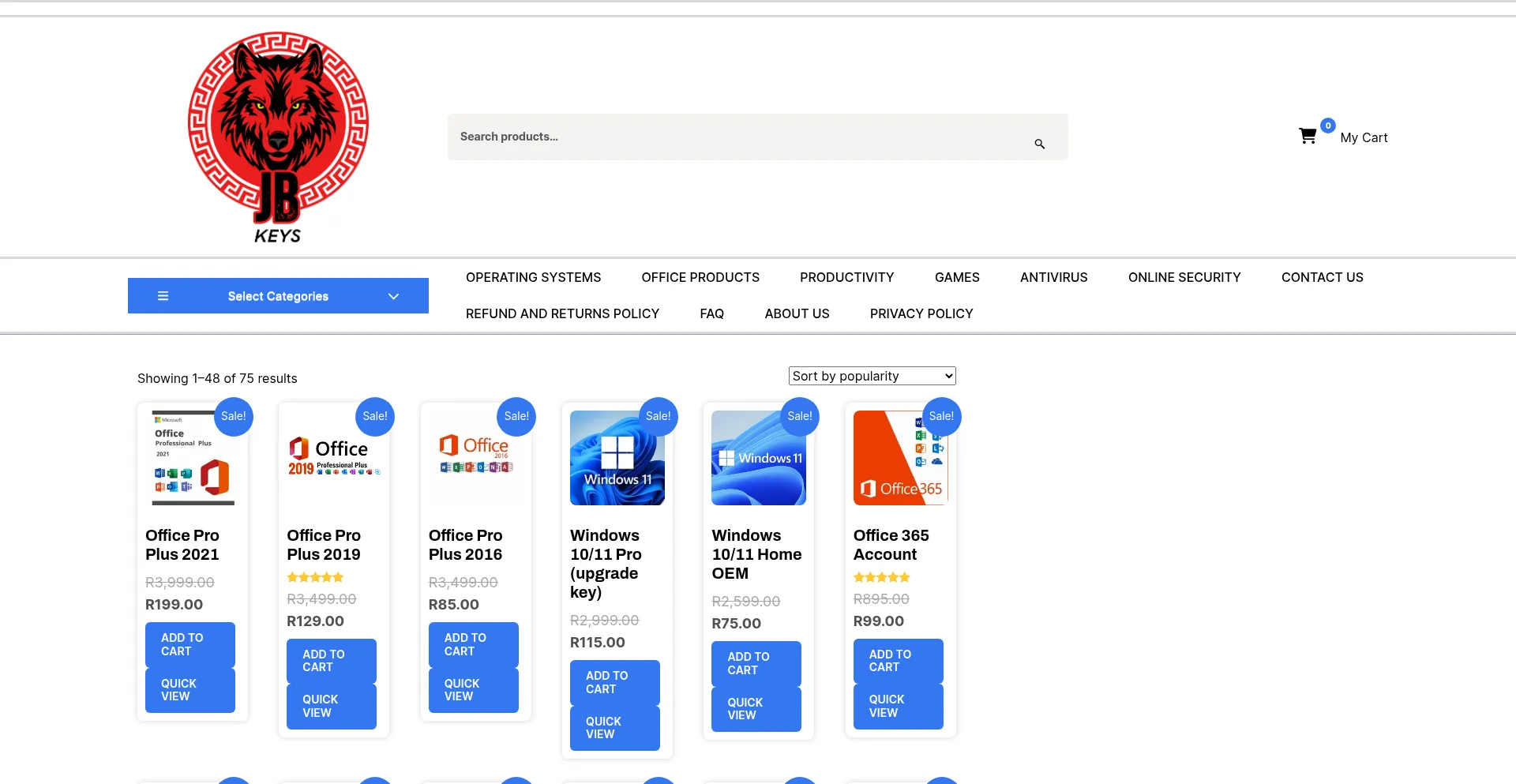Open Refund and Returns Policy page

click(x=562, y=313)
